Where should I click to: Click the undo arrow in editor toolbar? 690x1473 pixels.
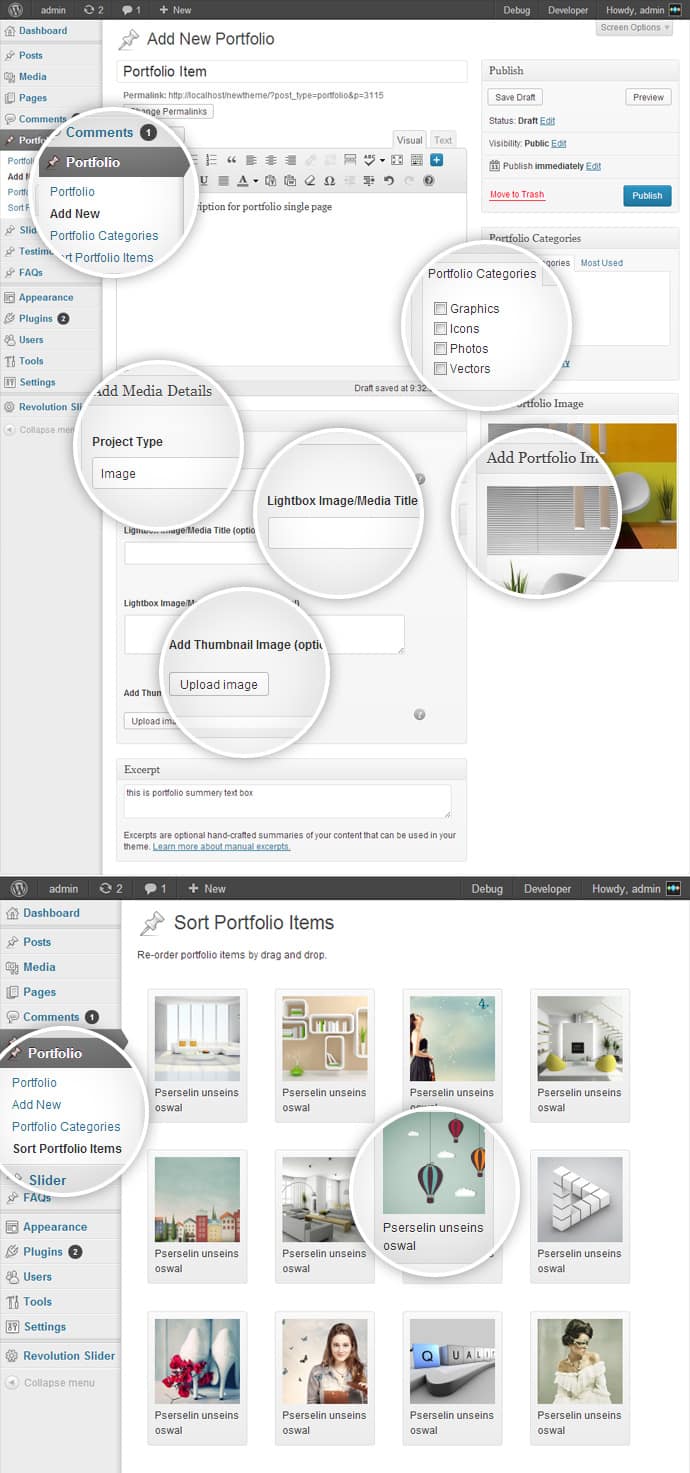pos(389,181)
